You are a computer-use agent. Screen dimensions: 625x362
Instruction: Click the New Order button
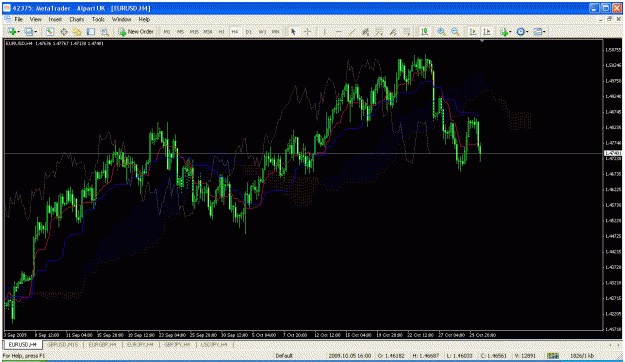(x=136, y=31)
